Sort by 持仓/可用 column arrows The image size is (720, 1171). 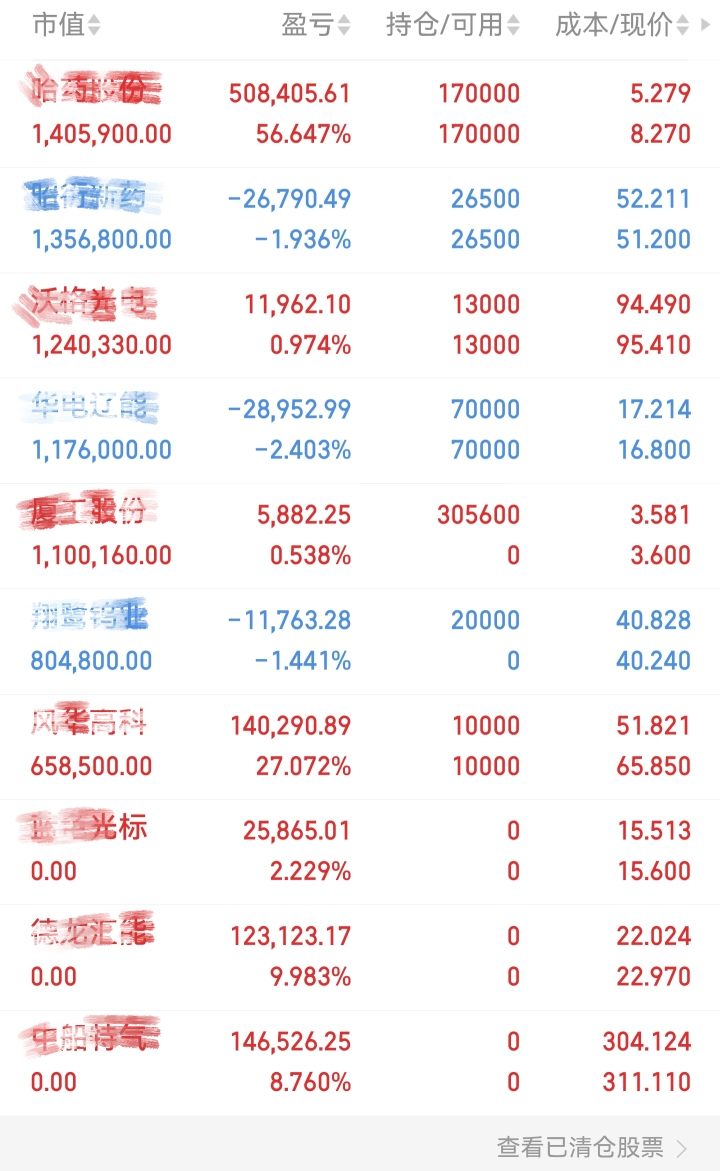click(513, 25)
